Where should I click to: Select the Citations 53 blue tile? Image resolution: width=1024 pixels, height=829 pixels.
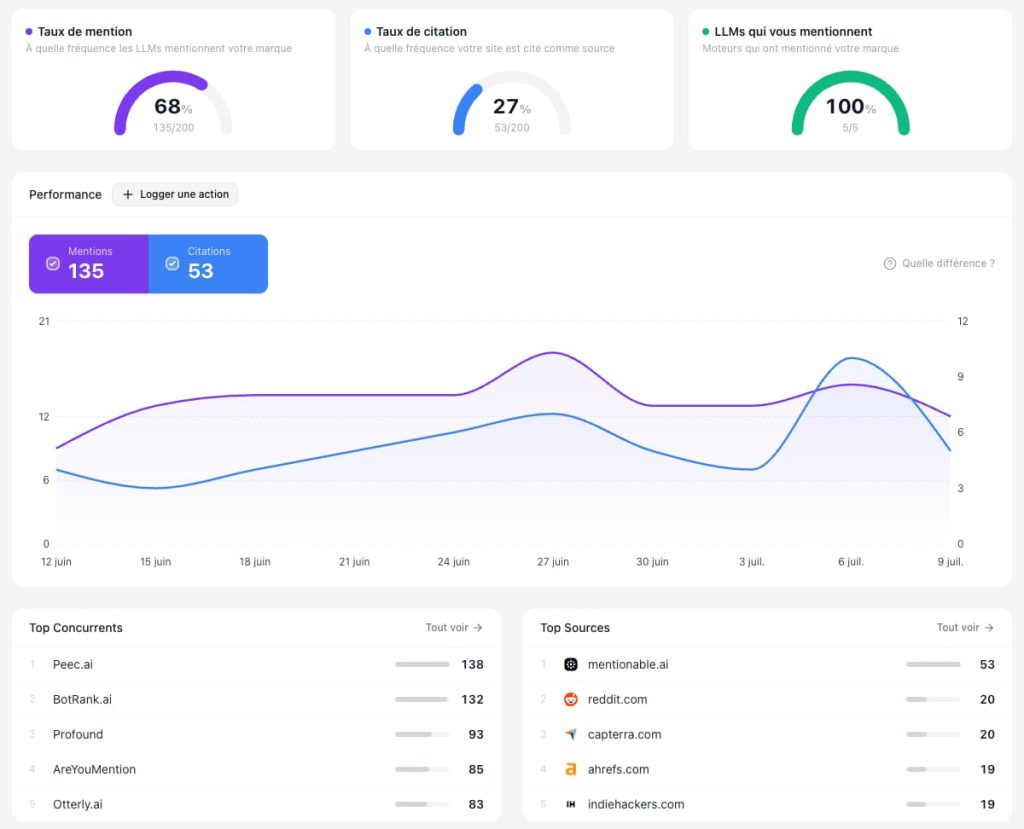point(208,264)
